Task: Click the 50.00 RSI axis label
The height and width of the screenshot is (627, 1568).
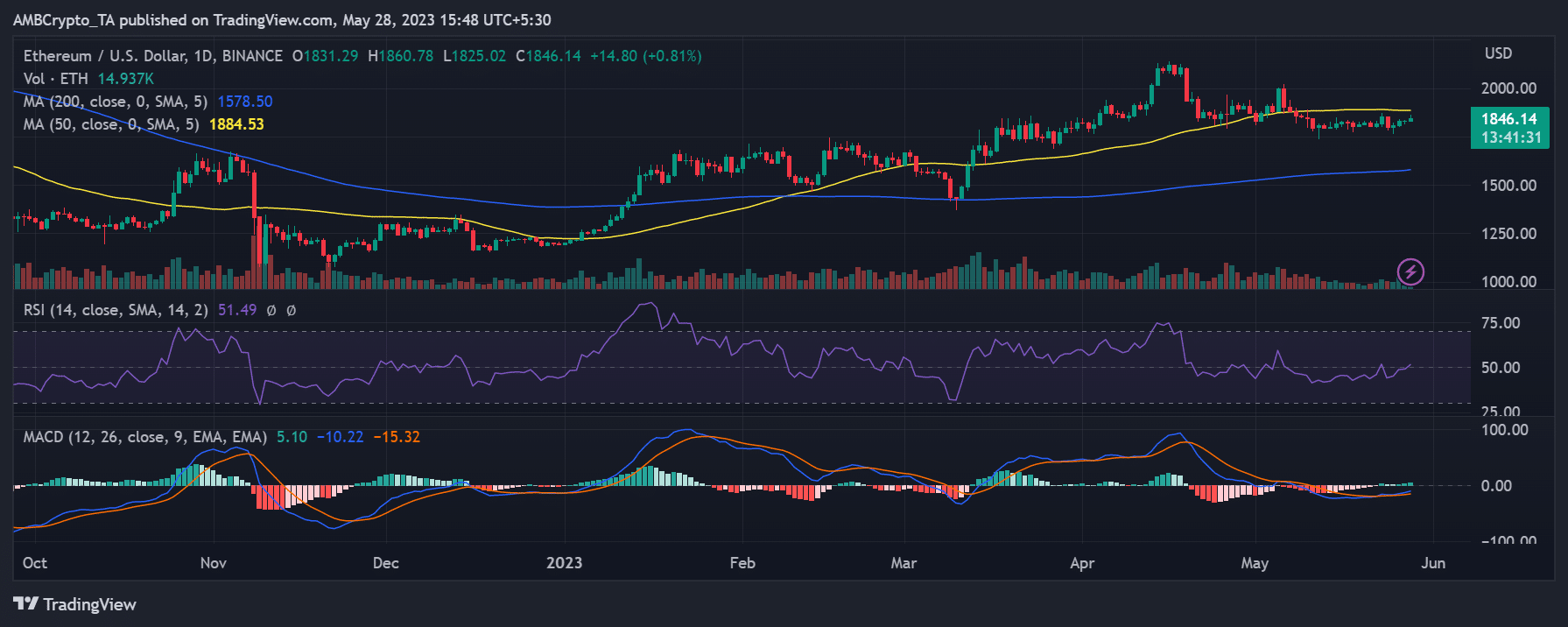Action: pos(1501,368)
